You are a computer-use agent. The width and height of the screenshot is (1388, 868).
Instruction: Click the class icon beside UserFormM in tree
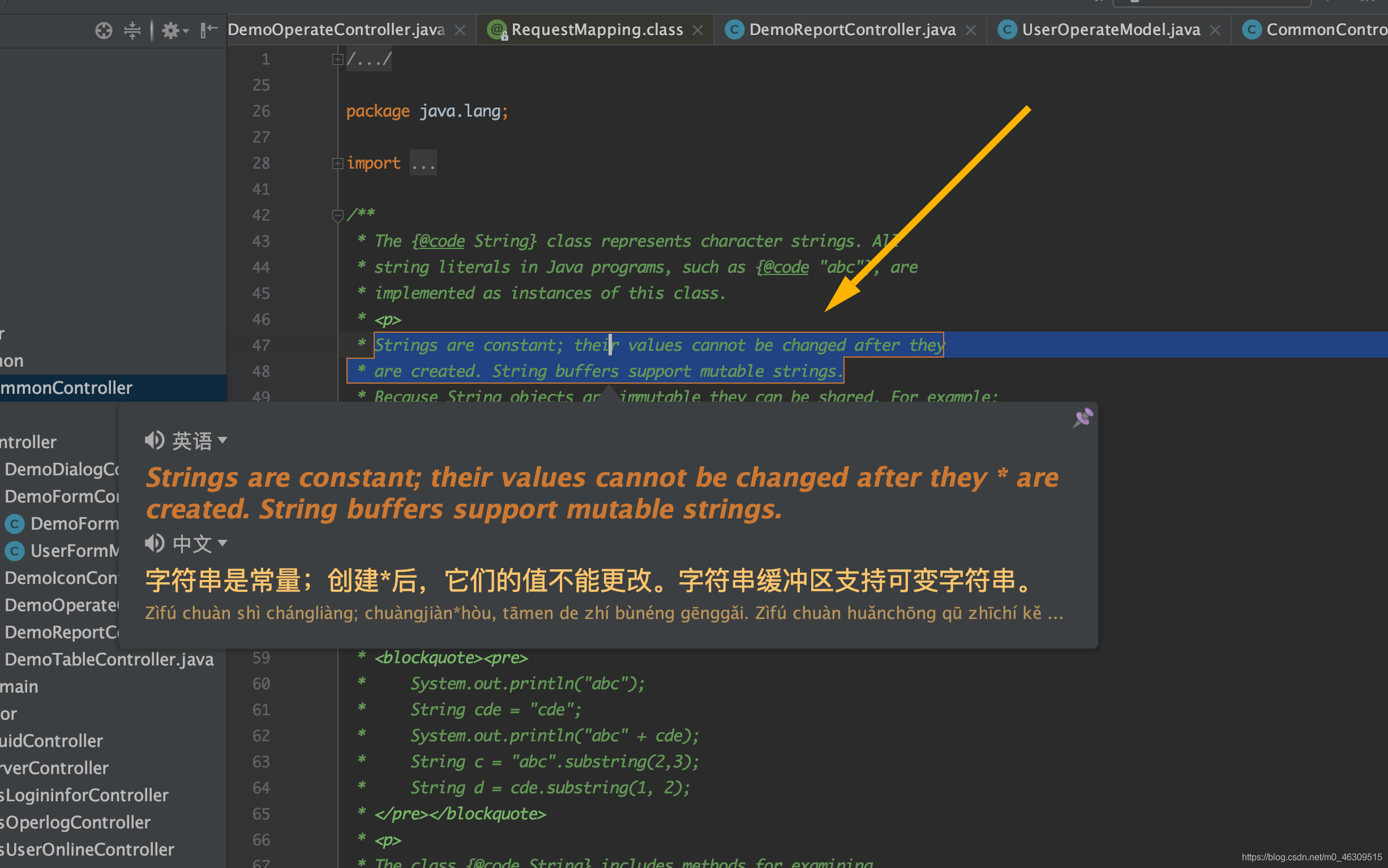(x=14, y=551)
